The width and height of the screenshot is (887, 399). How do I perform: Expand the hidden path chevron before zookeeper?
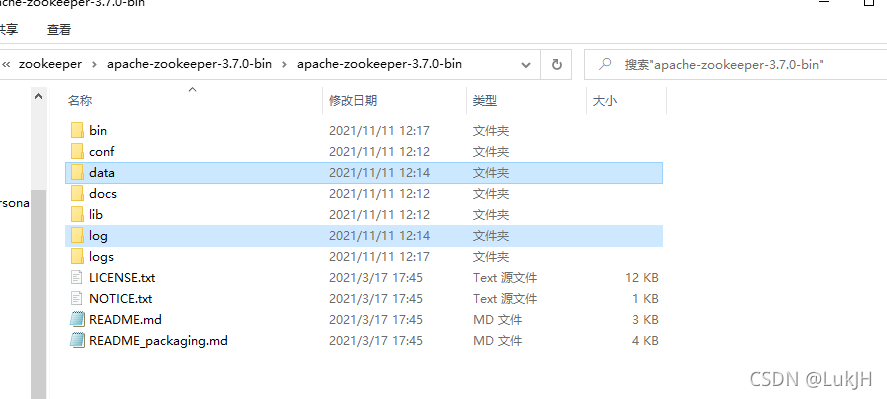pos(6,64)
